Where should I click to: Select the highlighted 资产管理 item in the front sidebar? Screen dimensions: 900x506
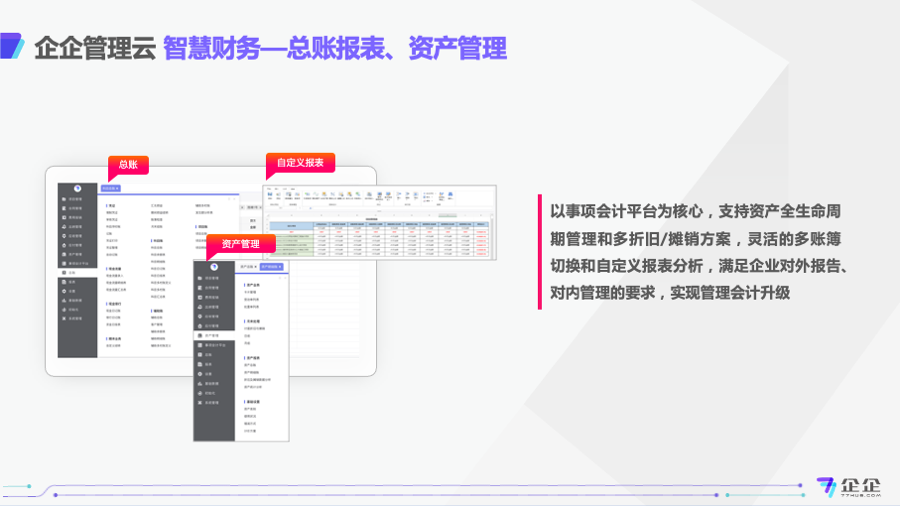(213, 335)
